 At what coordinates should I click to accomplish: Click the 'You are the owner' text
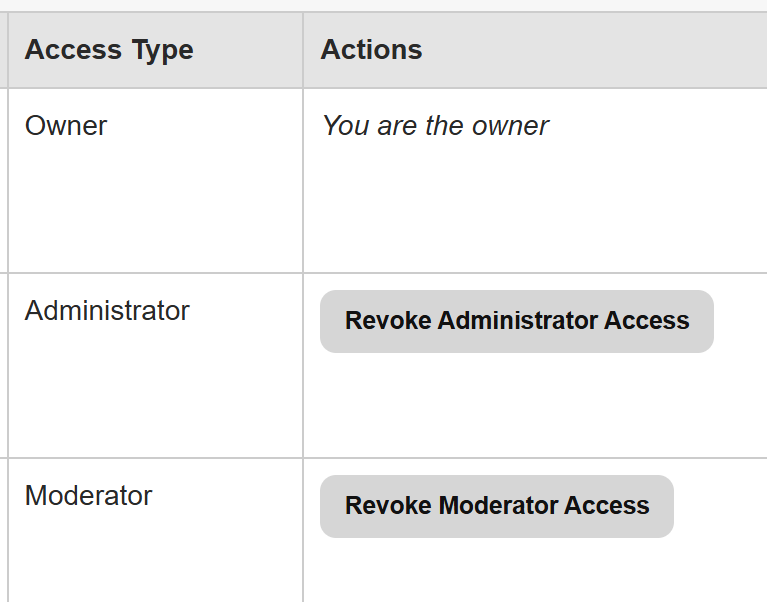click(435, 126)
